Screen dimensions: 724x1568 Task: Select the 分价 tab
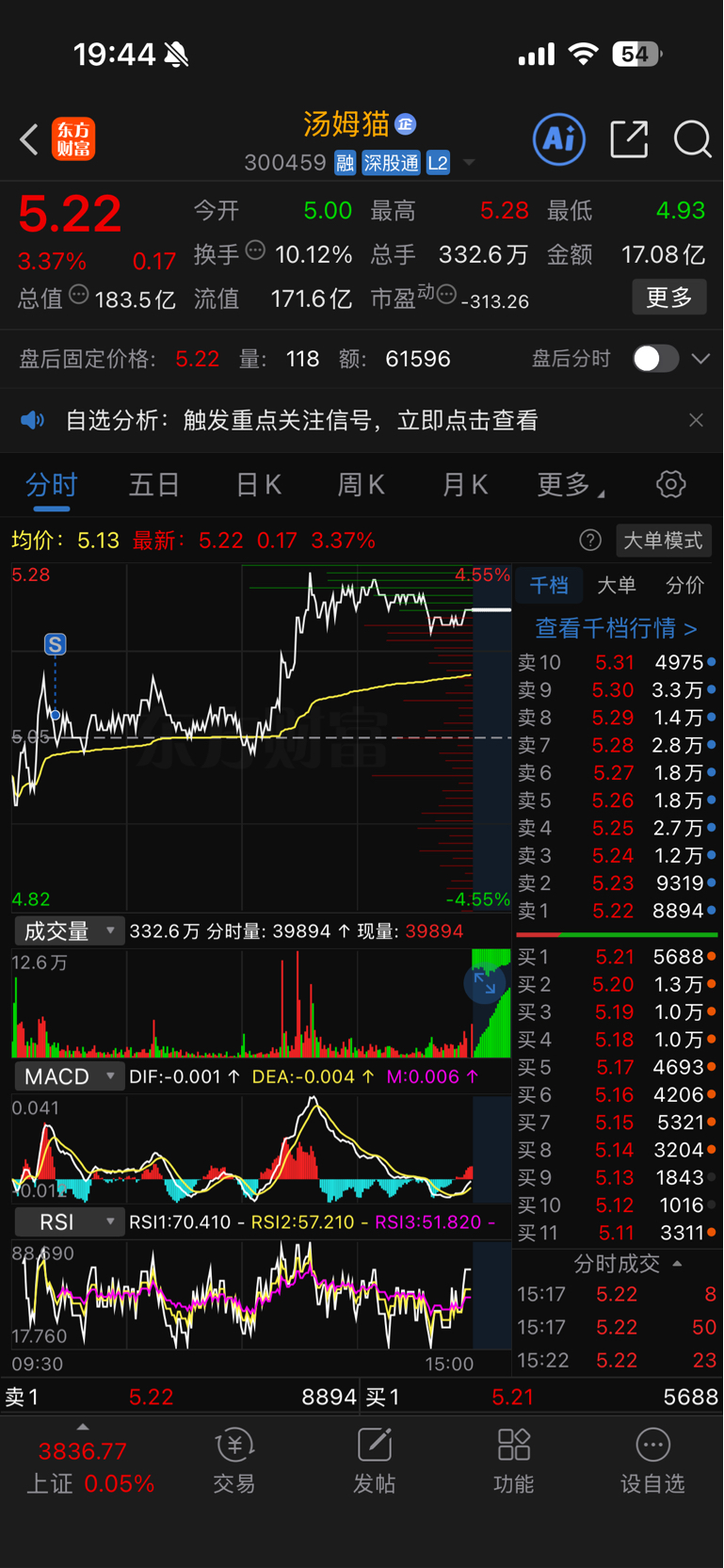point(684,586)
